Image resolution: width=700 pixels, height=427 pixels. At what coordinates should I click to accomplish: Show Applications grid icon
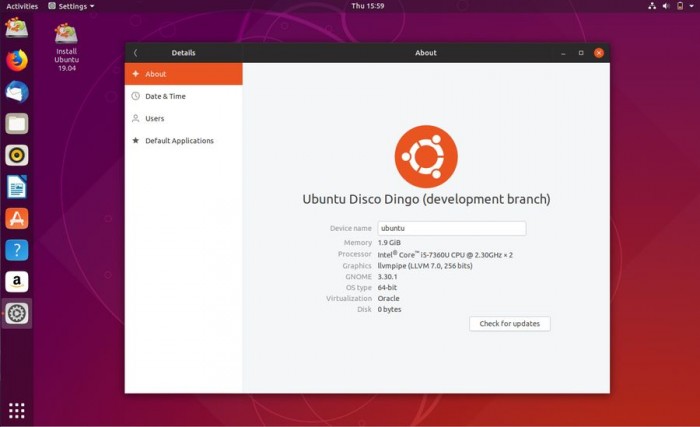(17, 410)
